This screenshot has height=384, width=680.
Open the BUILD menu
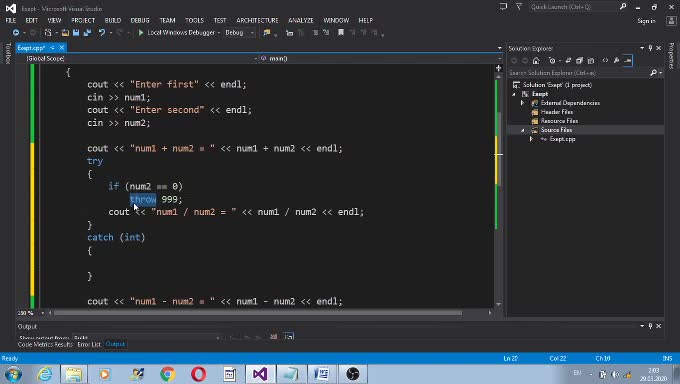pyautogui.click(x=113, y=20)
